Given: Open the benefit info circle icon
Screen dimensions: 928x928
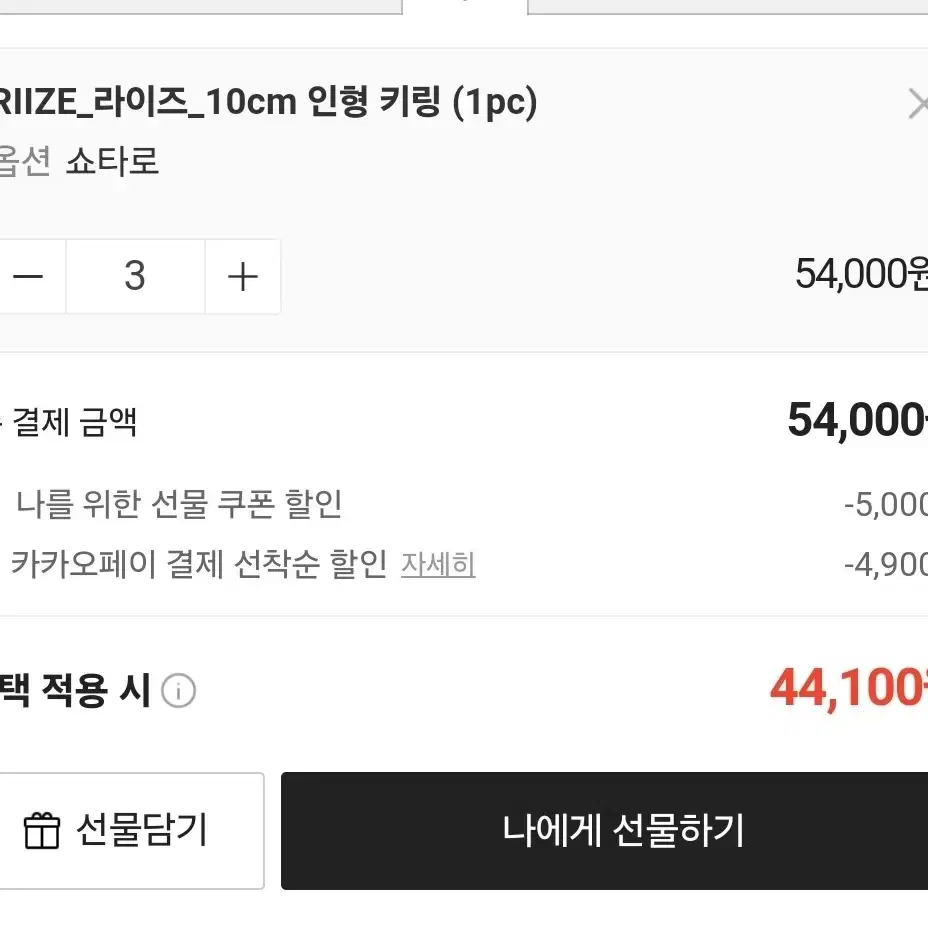Looking at the screenshot, I should pos(178,691).
